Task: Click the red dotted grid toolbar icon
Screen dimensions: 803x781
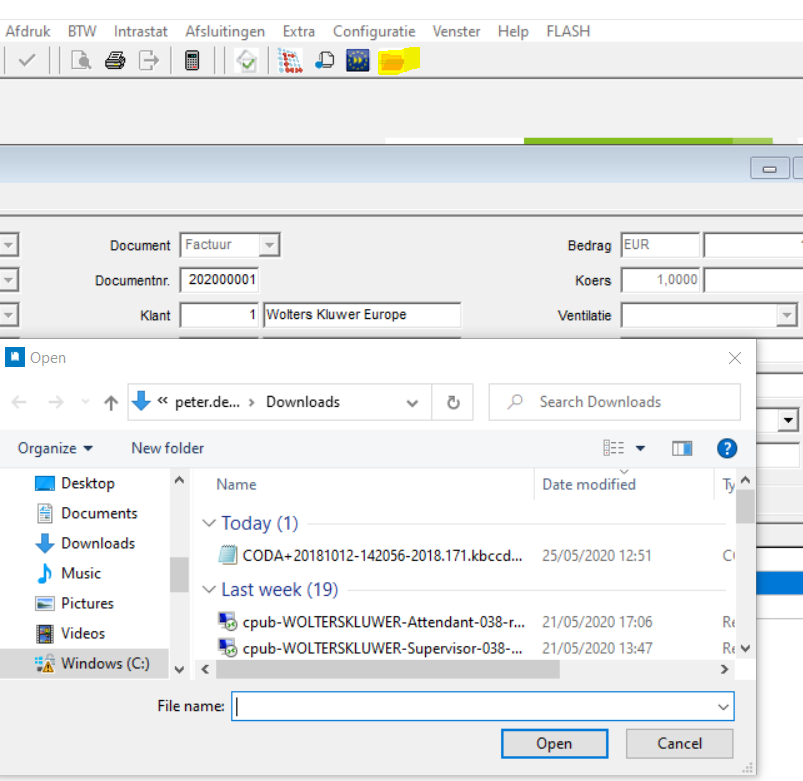Action: point(290,61)
